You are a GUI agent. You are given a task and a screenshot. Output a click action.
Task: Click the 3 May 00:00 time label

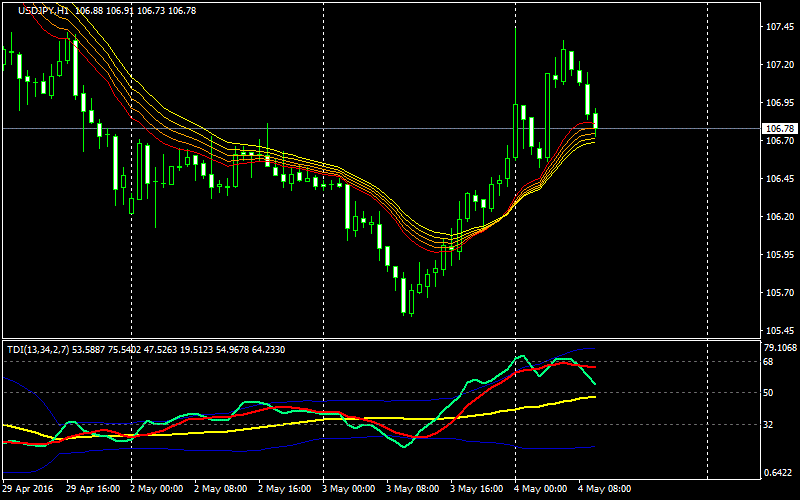(348, 489)
